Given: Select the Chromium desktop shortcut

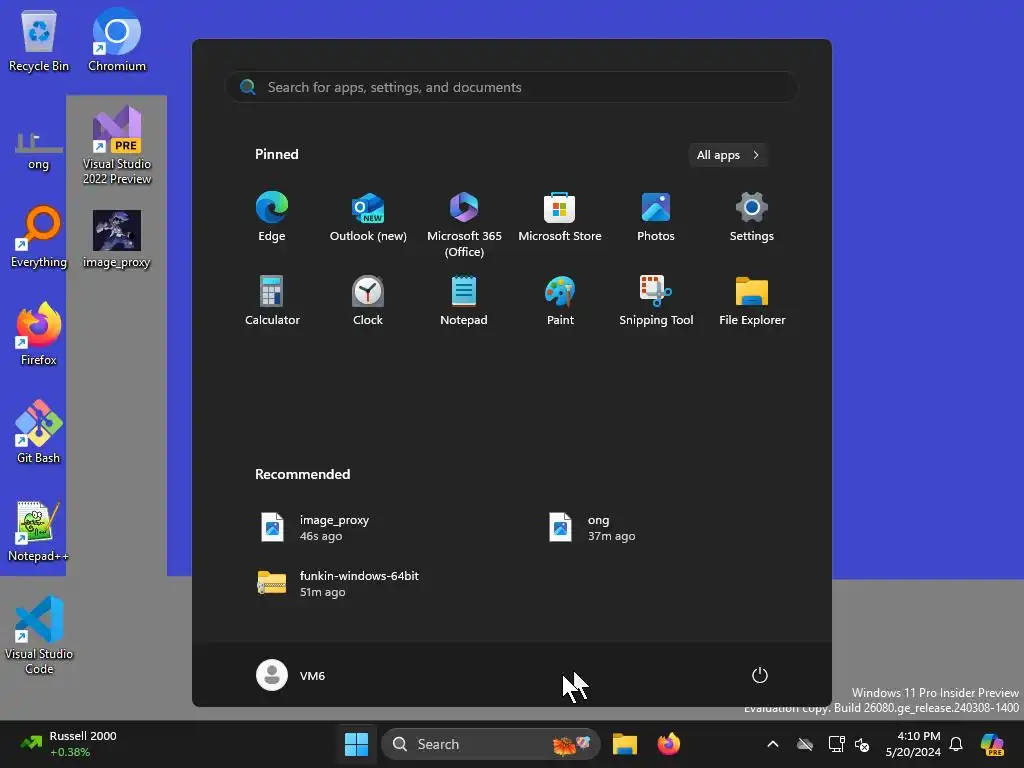Looking at the screenshot, I should coord(117,40).
